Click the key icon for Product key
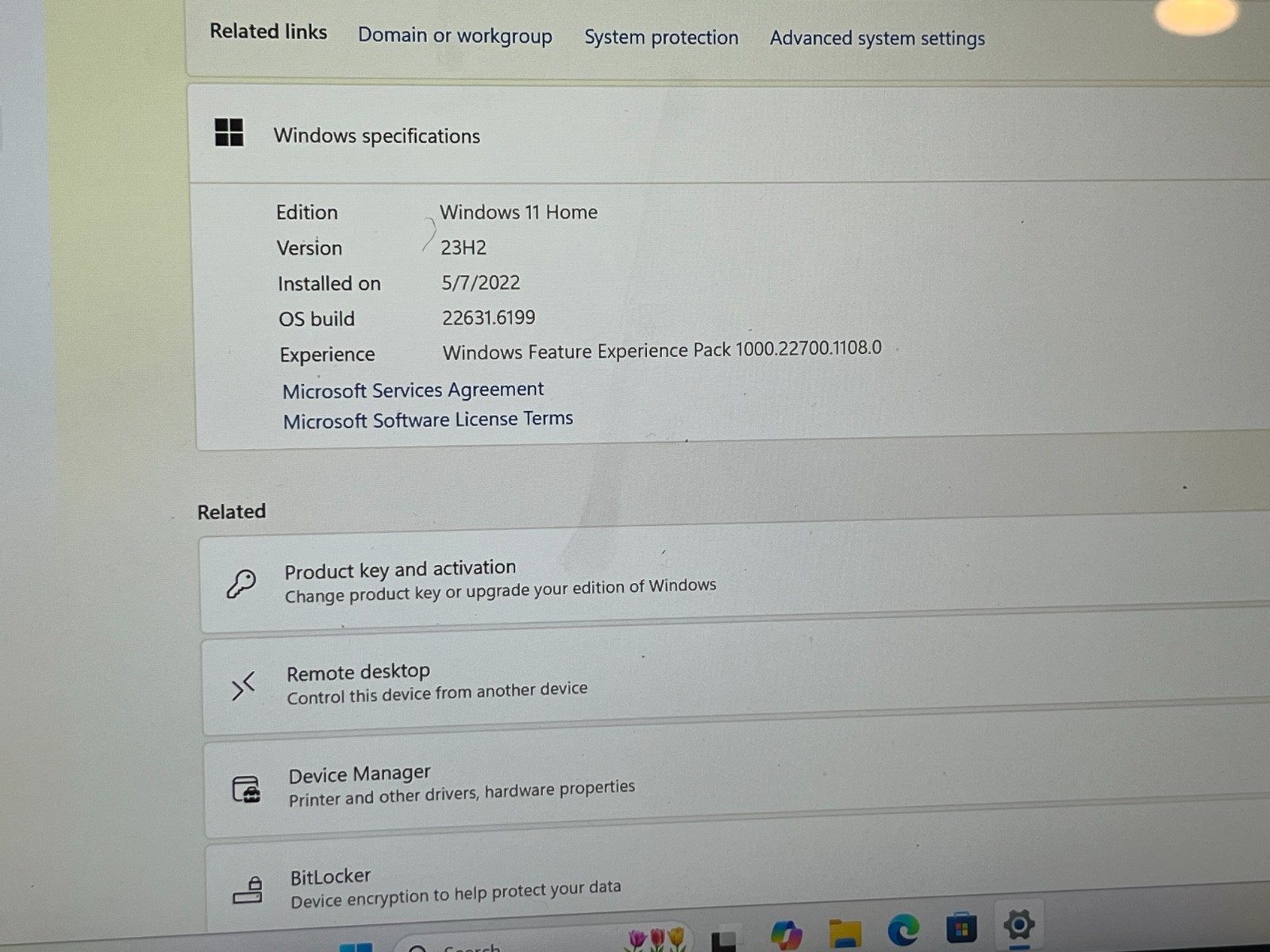The image size is (1270, 952). pyautogui.click(x=241, y=584)
